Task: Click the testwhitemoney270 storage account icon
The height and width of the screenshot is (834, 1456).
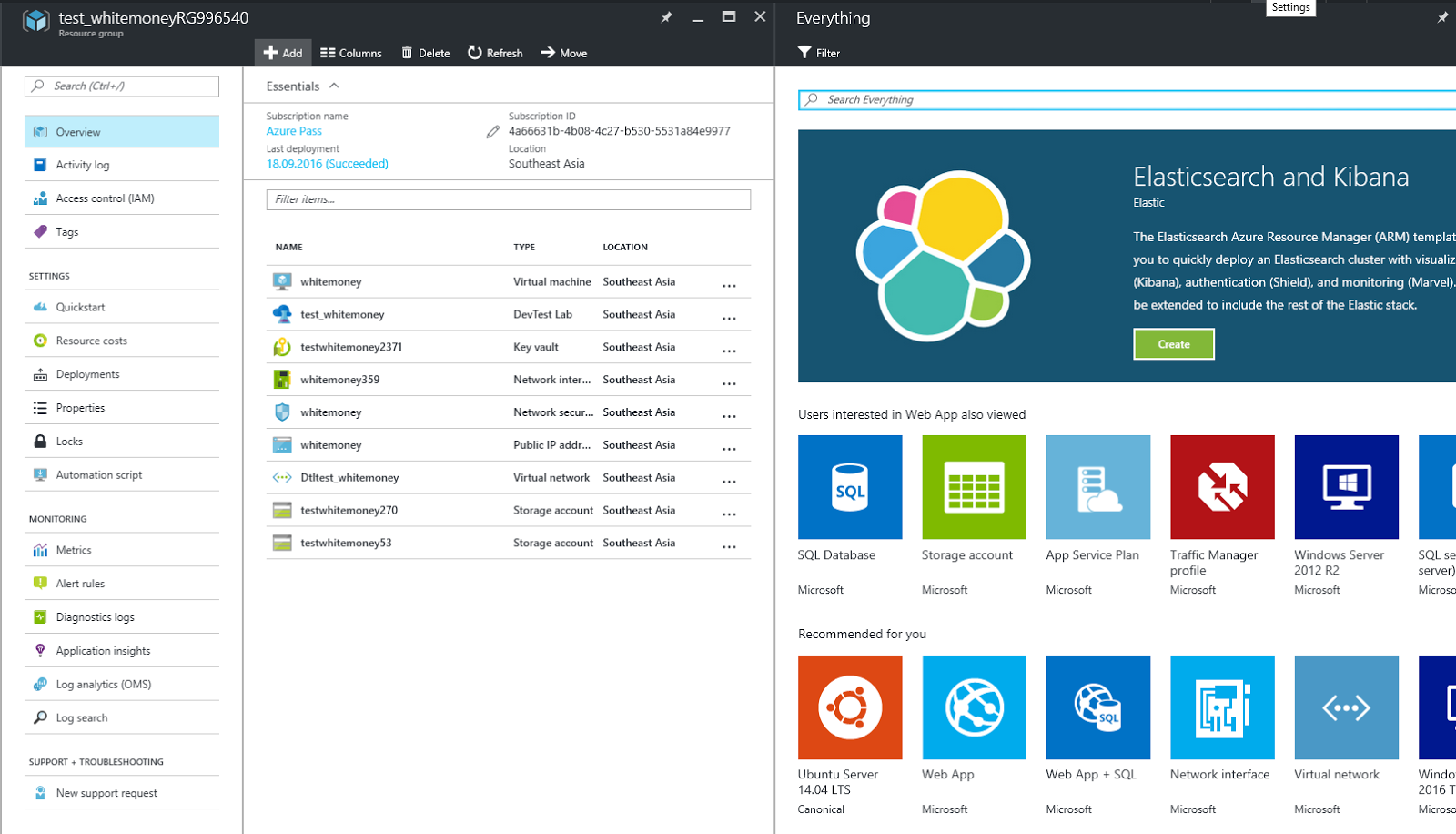Action: click(282, 510)
